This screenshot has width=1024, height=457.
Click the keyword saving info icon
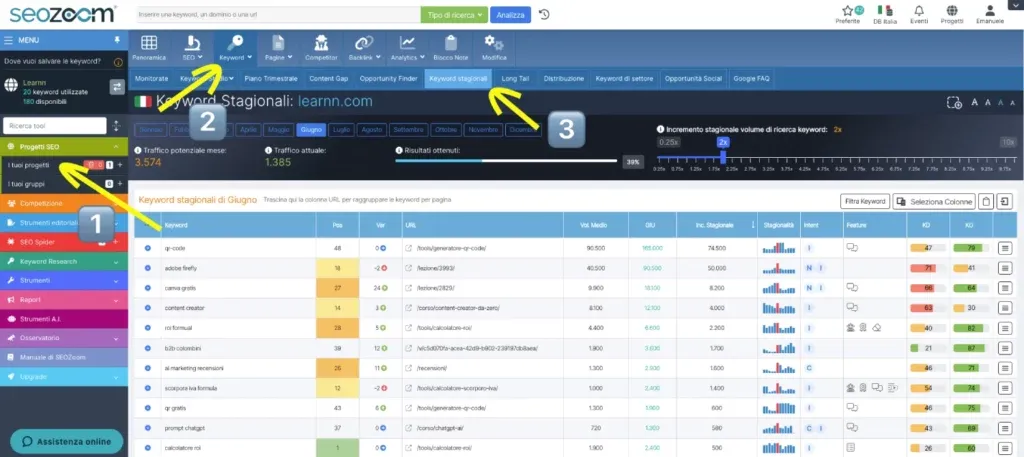[118, 62]
